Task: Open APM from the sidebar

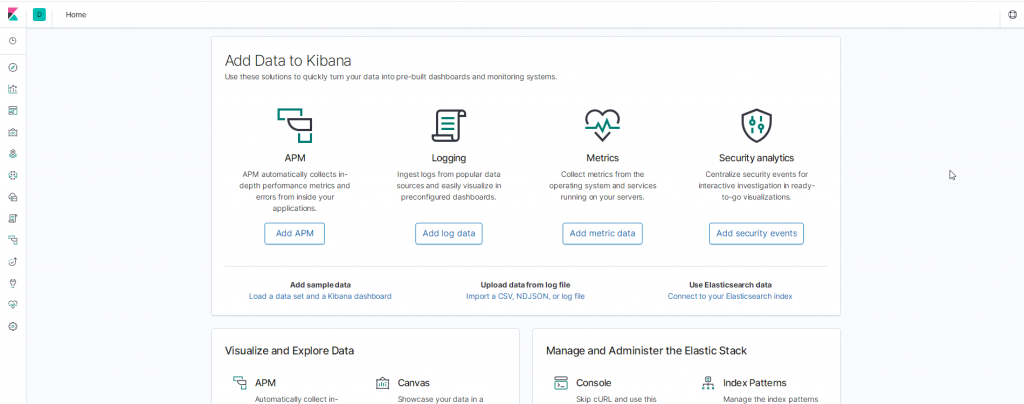Action: point(12,240)
